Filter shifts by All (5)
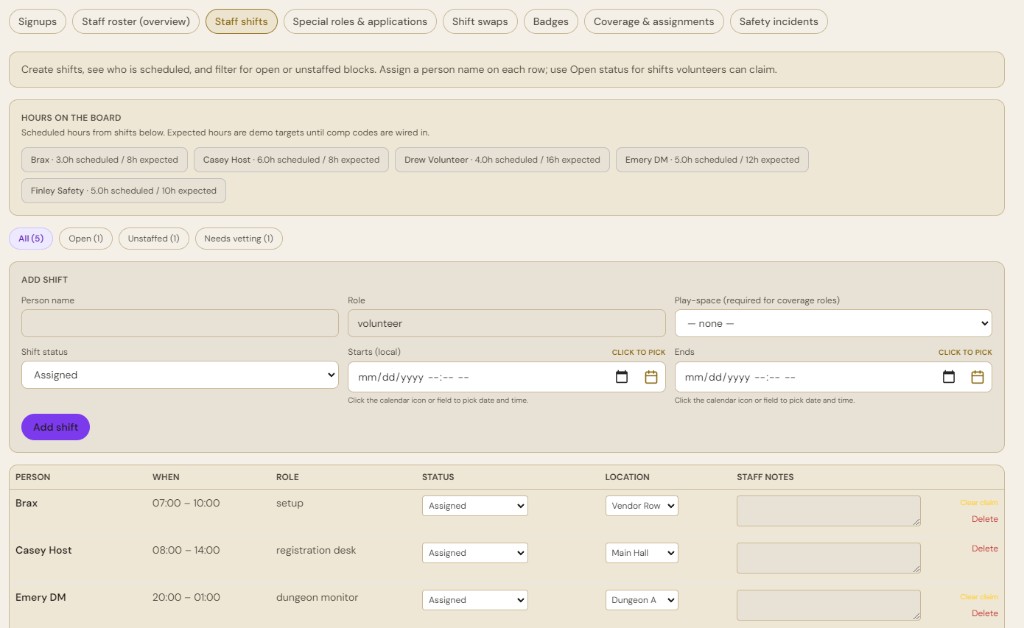1024x628 pixels. pyautogui.click(x=31, y=238)
